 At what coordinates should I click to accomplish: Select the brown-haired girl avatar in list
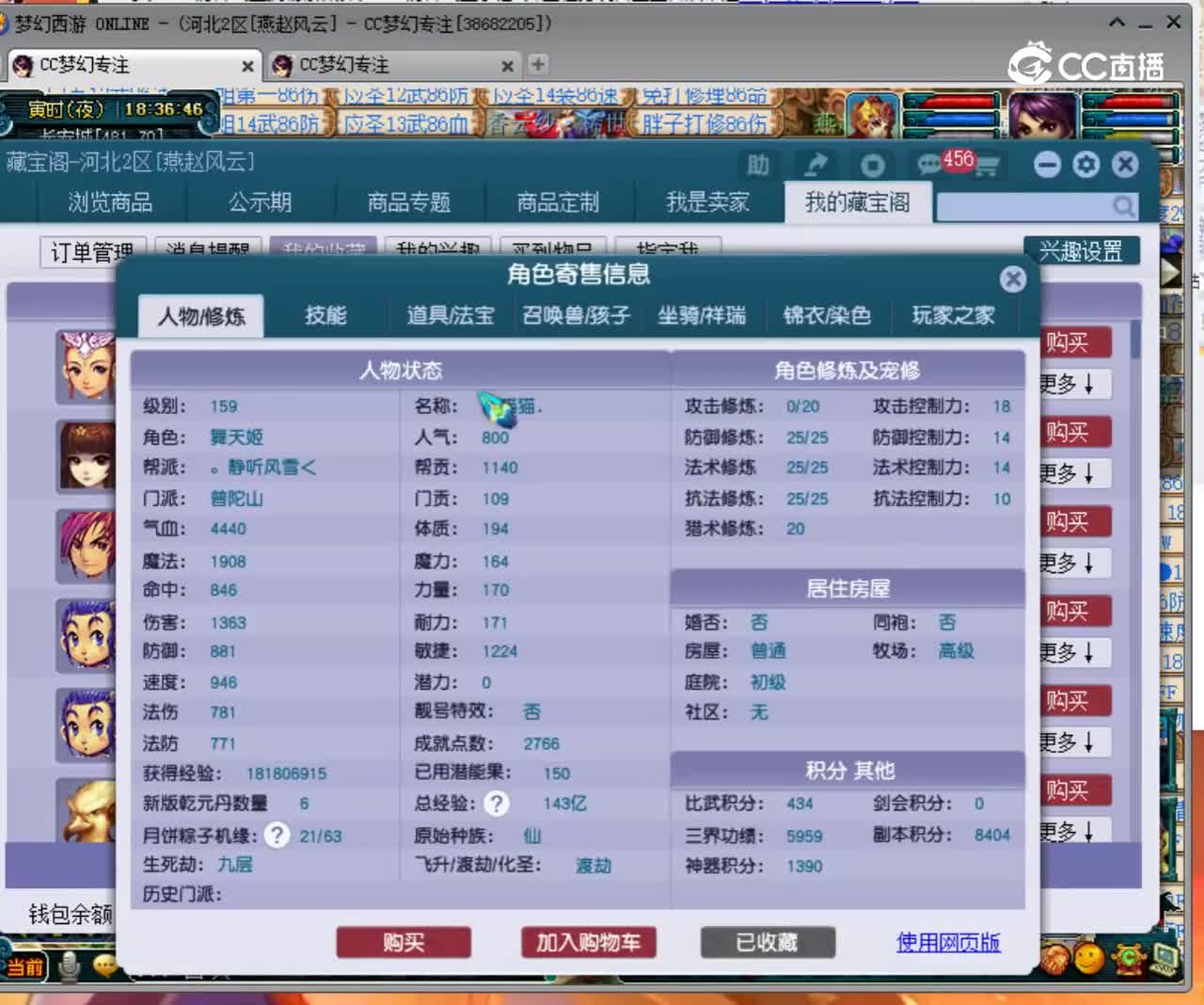(87, 455)
